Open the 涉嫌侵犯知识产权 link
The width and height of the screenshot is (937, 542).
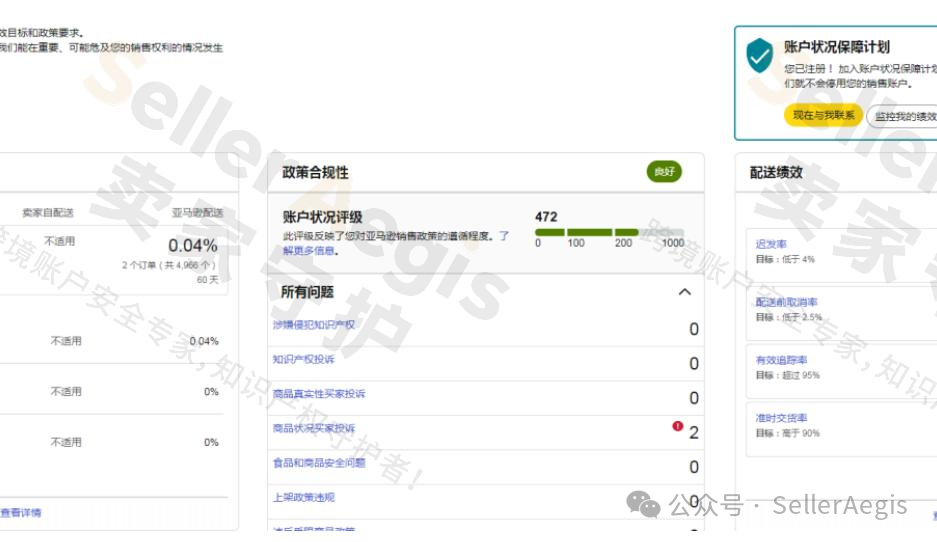314,324
